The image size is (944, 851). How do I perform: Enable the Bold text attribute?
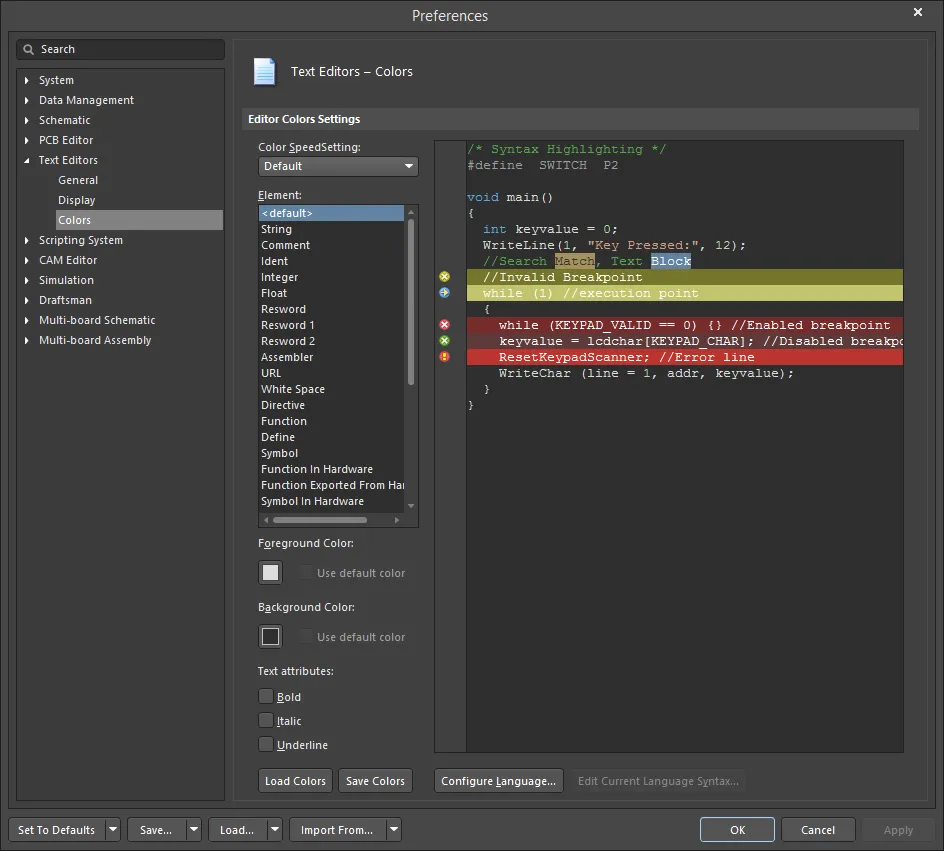click(266, 696)
